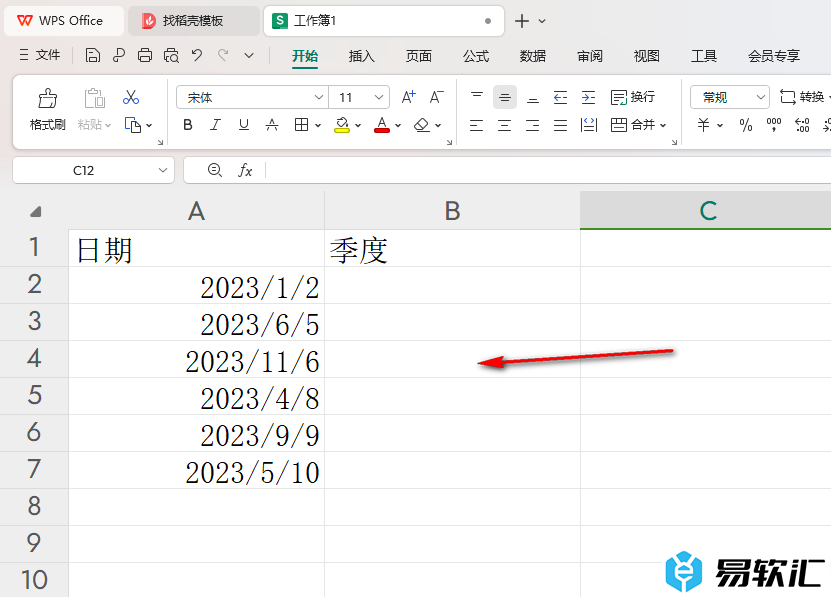This screenshot has height=597, width=831.
Task: Toggle bold formatting
Action: pos(188,125)
